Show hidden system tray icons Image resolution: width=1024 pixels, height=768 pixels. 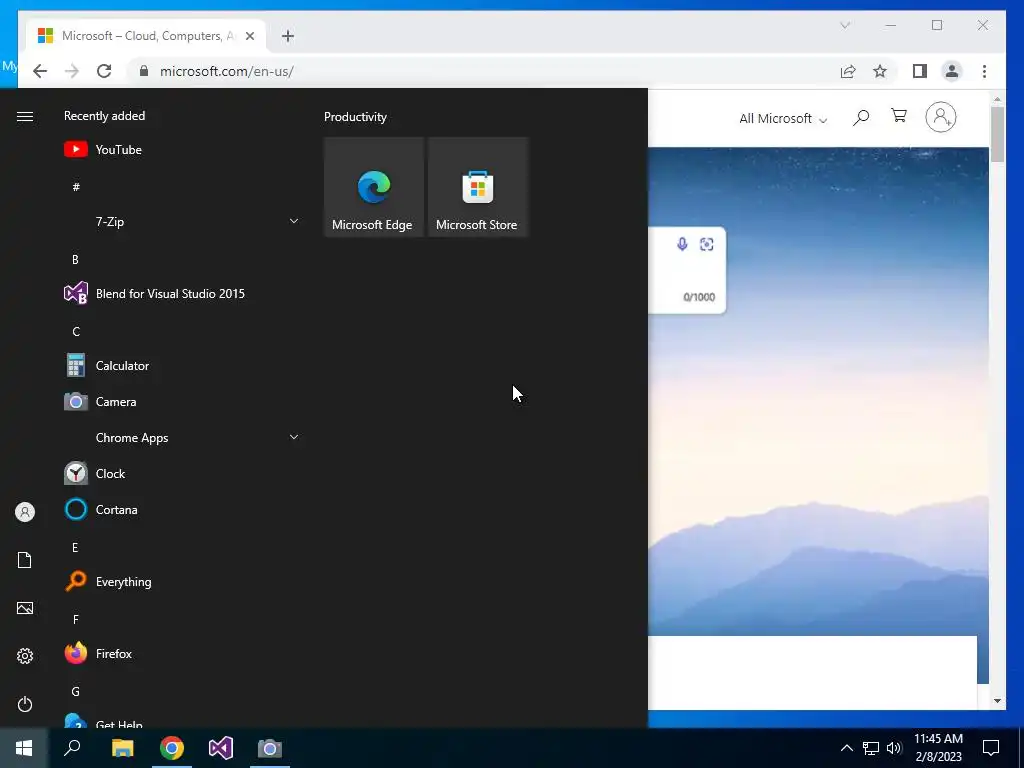coord(846,748)
